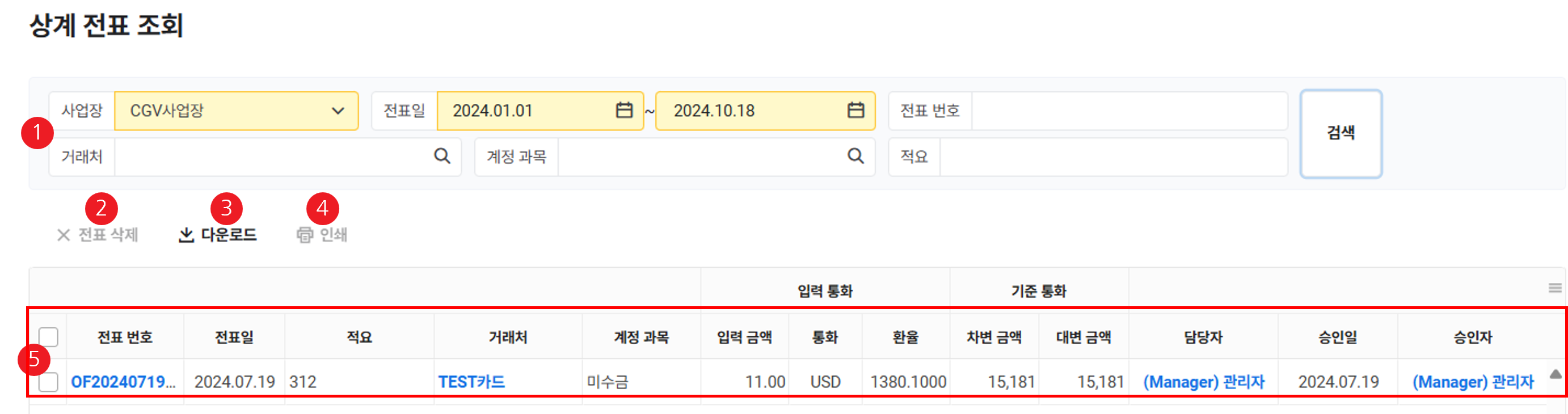
Task: Click the 담당자 (Manager) 관리자 link
Action: coord(1203,382)
